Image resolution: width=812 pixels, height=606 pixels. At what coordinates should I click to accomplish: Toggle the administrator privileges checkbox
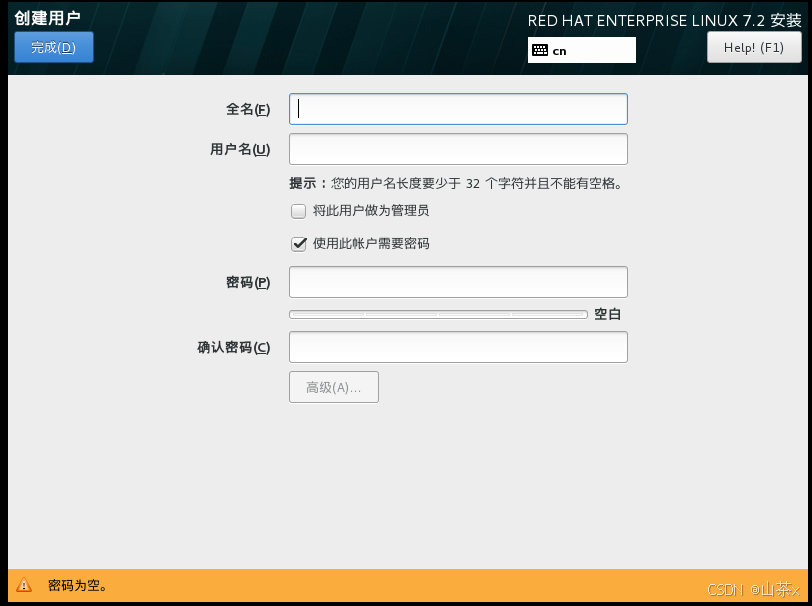pos(298,211)
